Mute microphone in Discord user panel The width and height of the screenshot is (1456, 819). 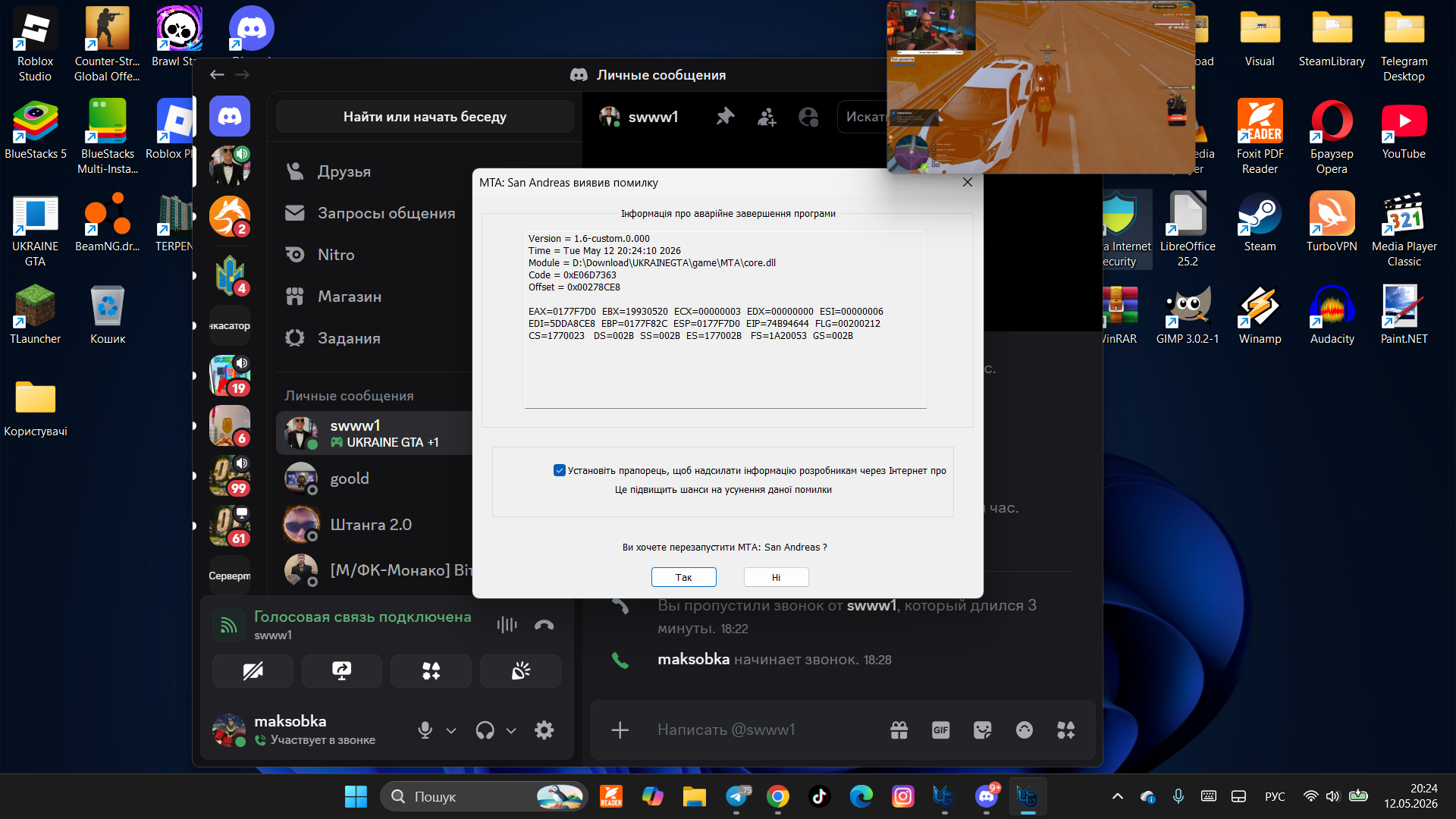pos(425,730)
